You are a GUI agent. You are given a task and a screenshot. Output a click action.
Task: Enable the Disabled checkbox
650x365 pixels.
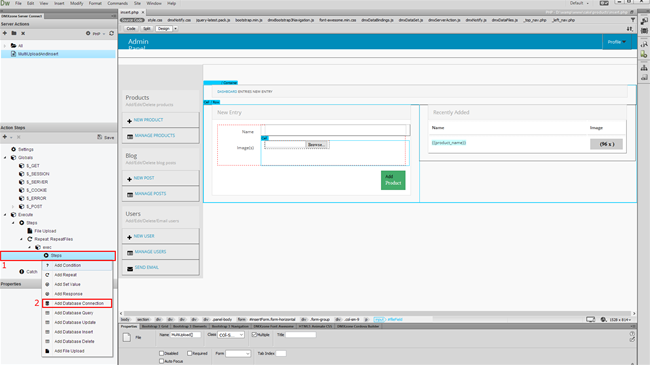(162, 353)
